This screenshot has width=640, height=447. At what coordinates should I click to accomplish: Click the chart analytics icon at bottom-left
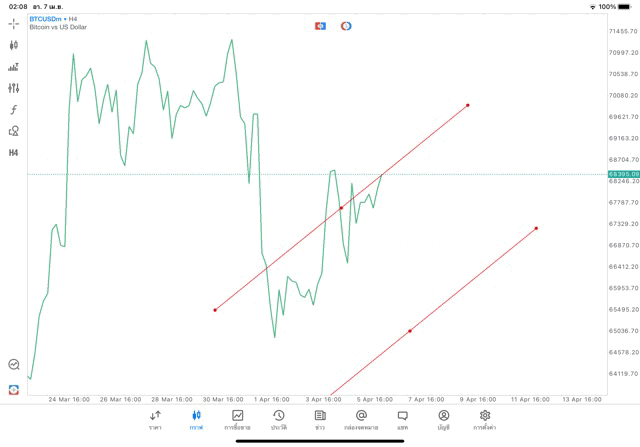coord(14,365)
